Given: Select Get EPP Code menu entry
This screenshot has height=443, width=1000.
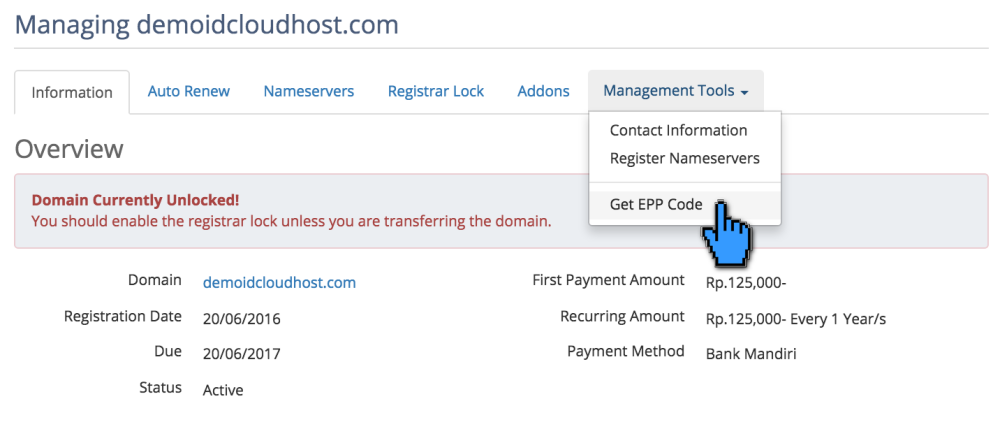Looking at the screenshot, I should coord(656,205).
